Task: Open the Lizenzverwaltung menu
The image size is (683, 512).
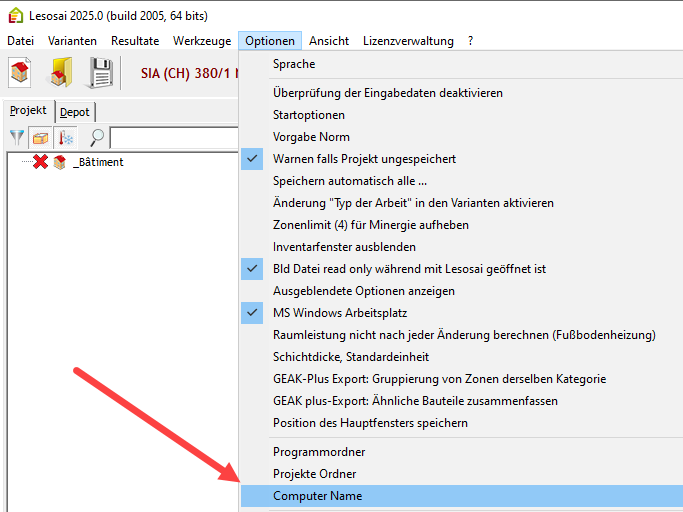Action: (x=408, y=41)
